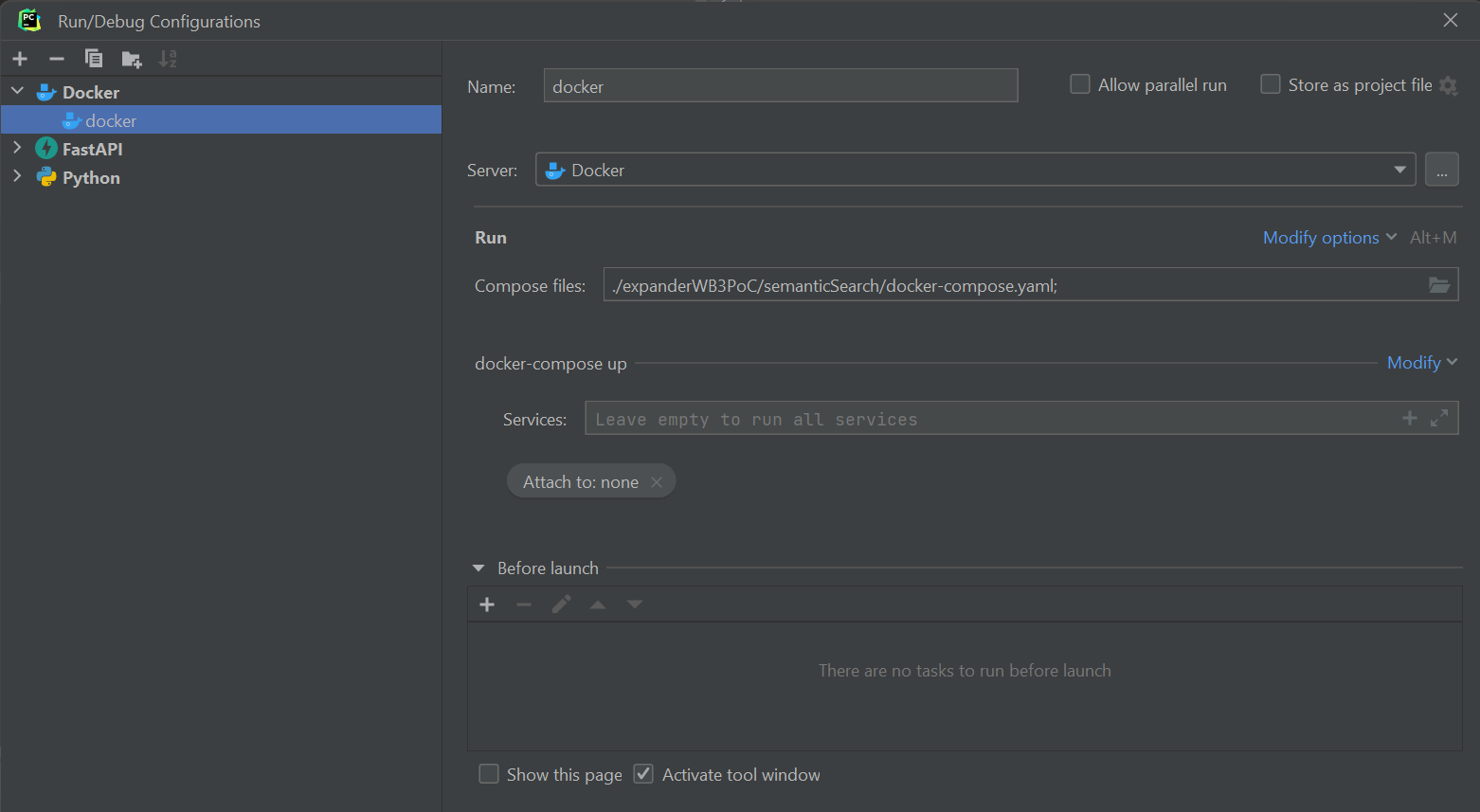
Task: Open the settings gear next to Store as project file
Action: coord(1448,85)
